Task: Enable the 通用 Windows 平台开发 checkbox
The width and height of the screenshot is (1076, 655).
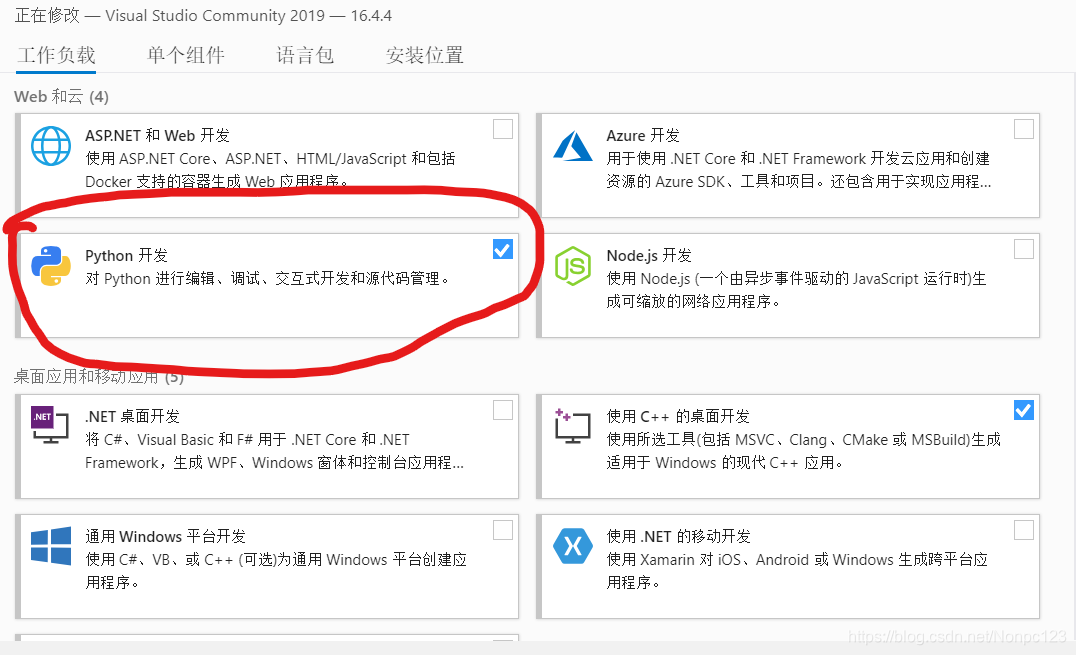Action: pos(503,530)
